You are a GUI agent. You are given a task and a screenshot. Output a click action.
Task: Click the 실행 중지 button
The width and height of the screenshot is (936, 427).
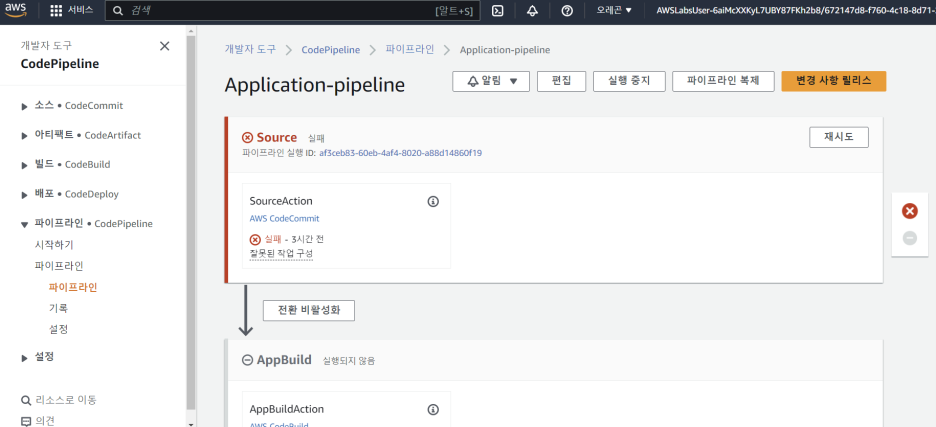(629, 81)
